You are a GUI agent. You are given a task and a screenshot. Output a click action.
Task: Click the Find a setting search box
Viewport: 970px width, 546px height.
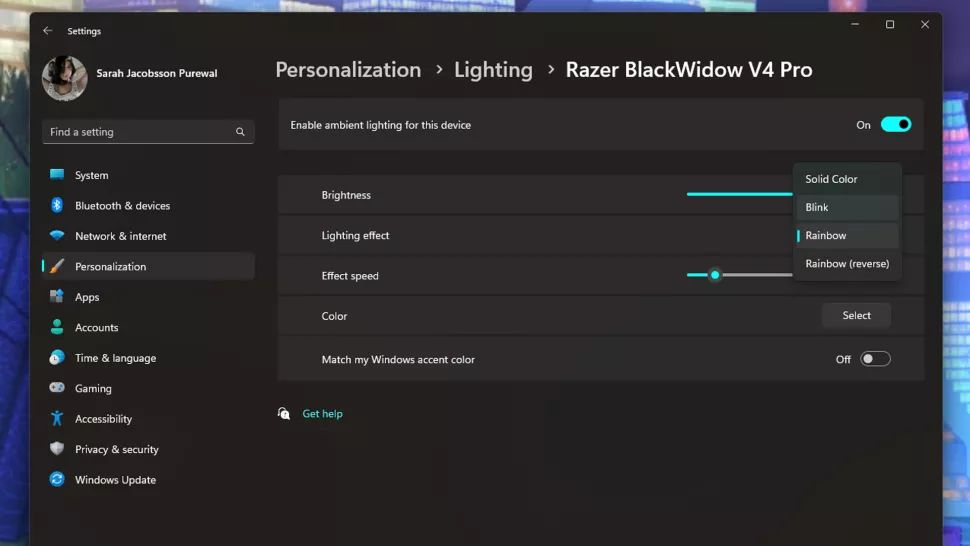tap(140, 132)
